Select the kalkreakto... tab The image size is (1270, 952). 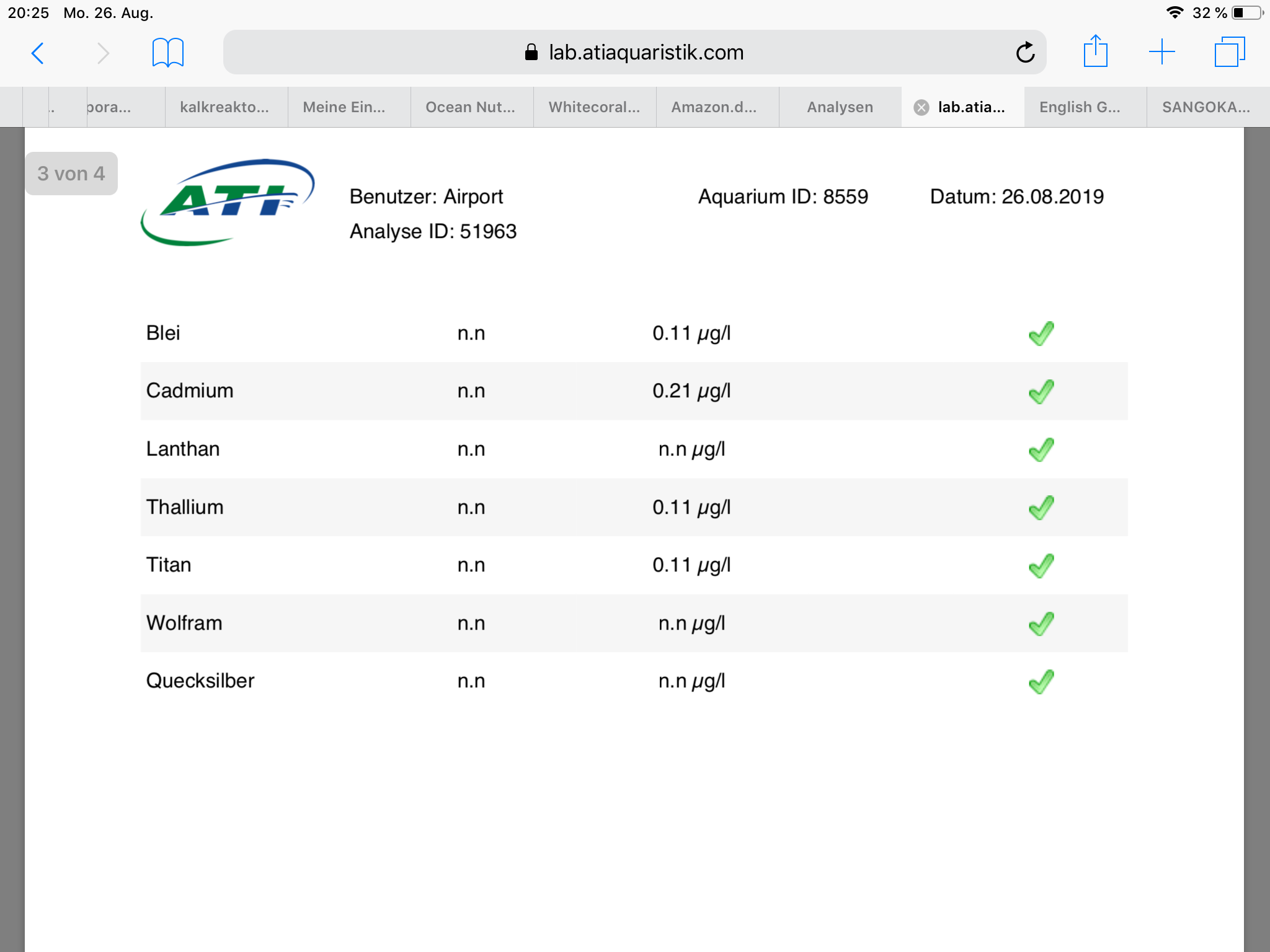[x=224, y=107]
